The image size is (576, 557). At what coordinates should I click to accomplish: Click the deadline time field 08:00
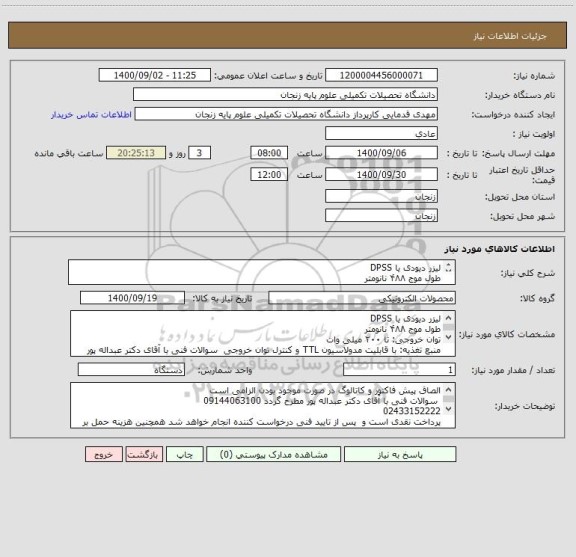tap(269, 153)
